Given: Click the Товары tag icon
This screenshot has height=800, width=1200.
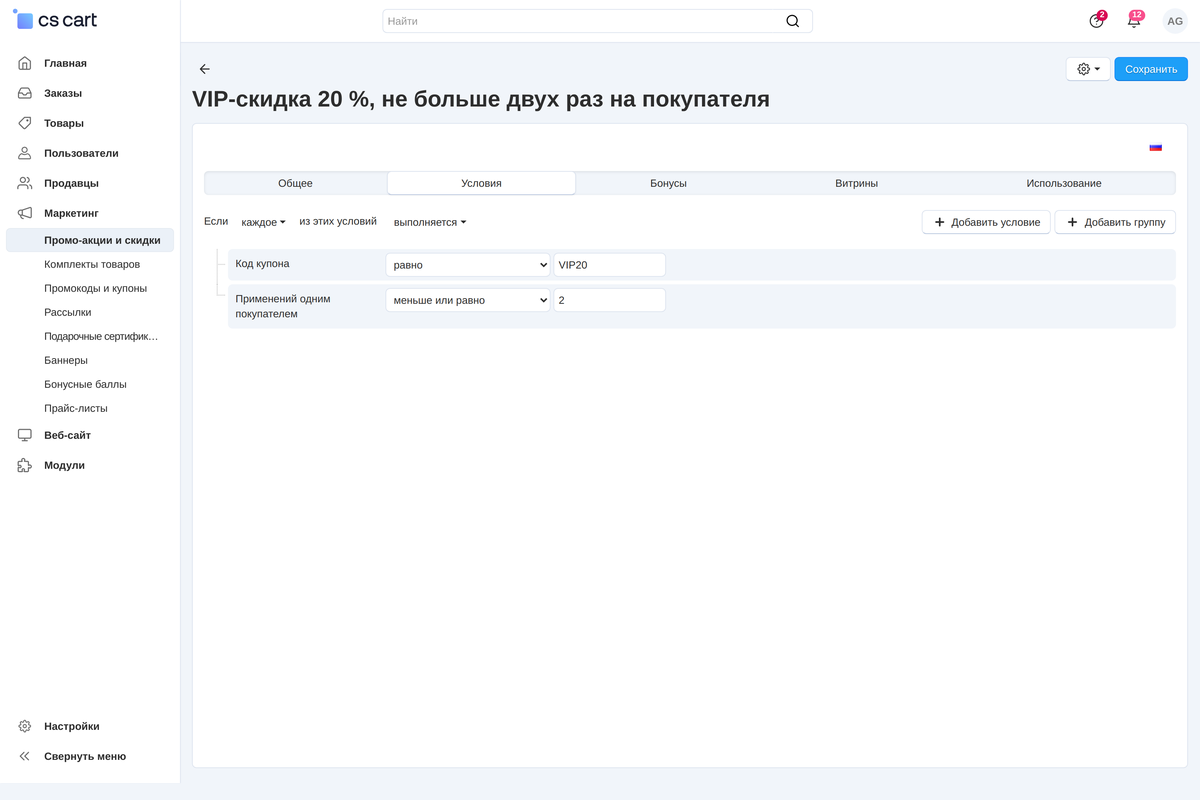Looking at the screenshot, I should 25,123.
